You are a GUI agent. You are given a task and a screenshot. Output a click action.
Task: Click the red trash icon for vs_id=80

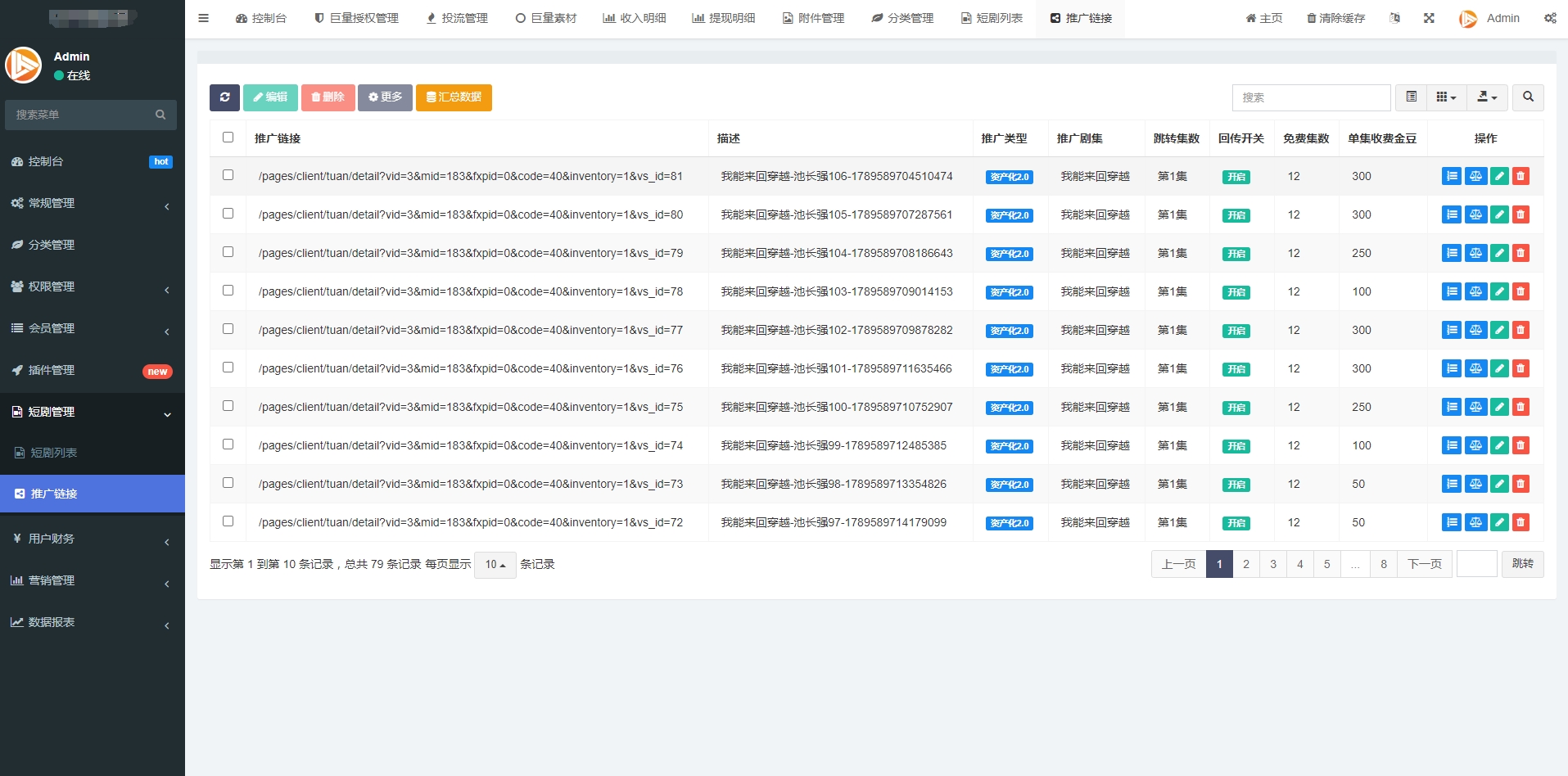click(x=1521, y=214)
